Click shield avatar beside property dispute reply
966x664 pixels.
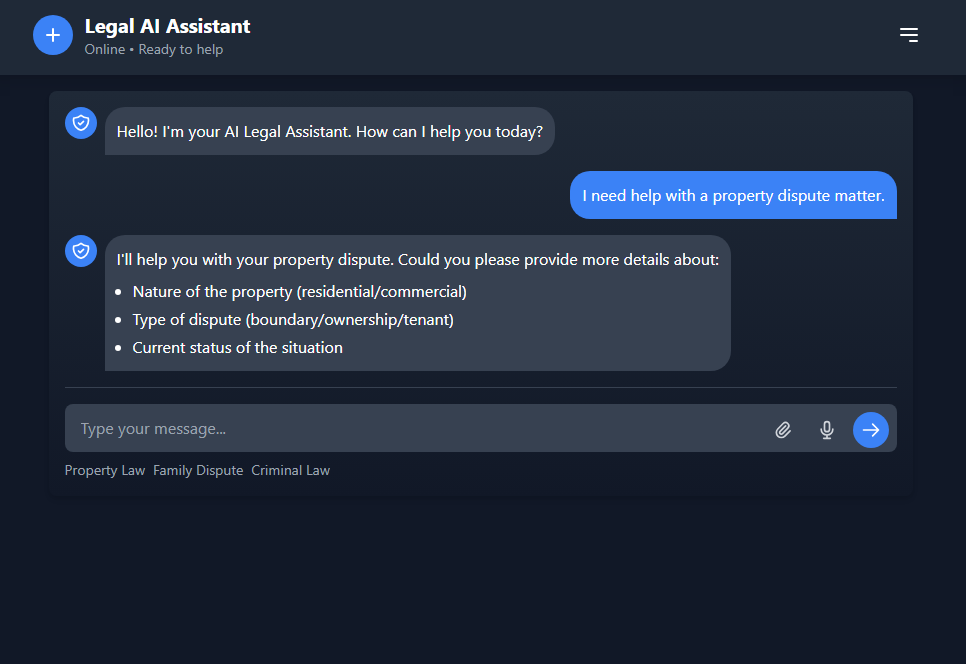pyautogui.click(x=81, y=251)
